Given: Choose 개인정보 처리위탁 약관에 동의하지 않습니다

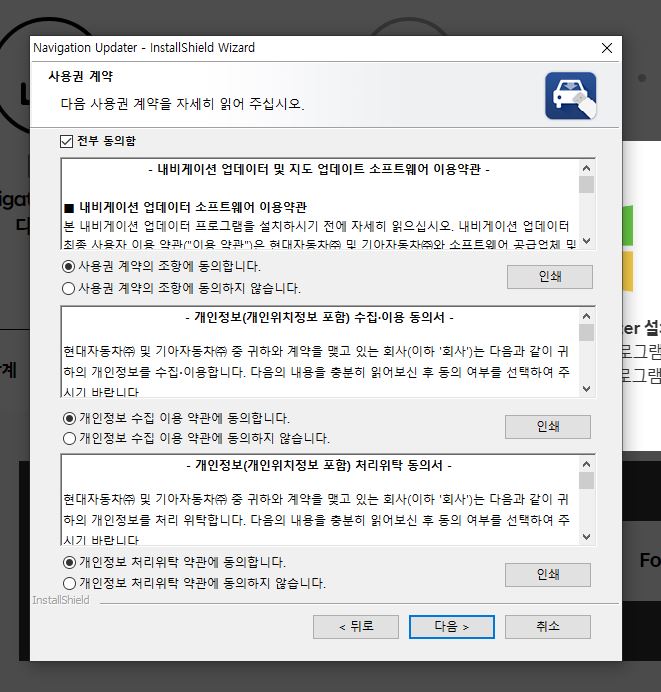Looking at the screenshot, I should (69, 583).
